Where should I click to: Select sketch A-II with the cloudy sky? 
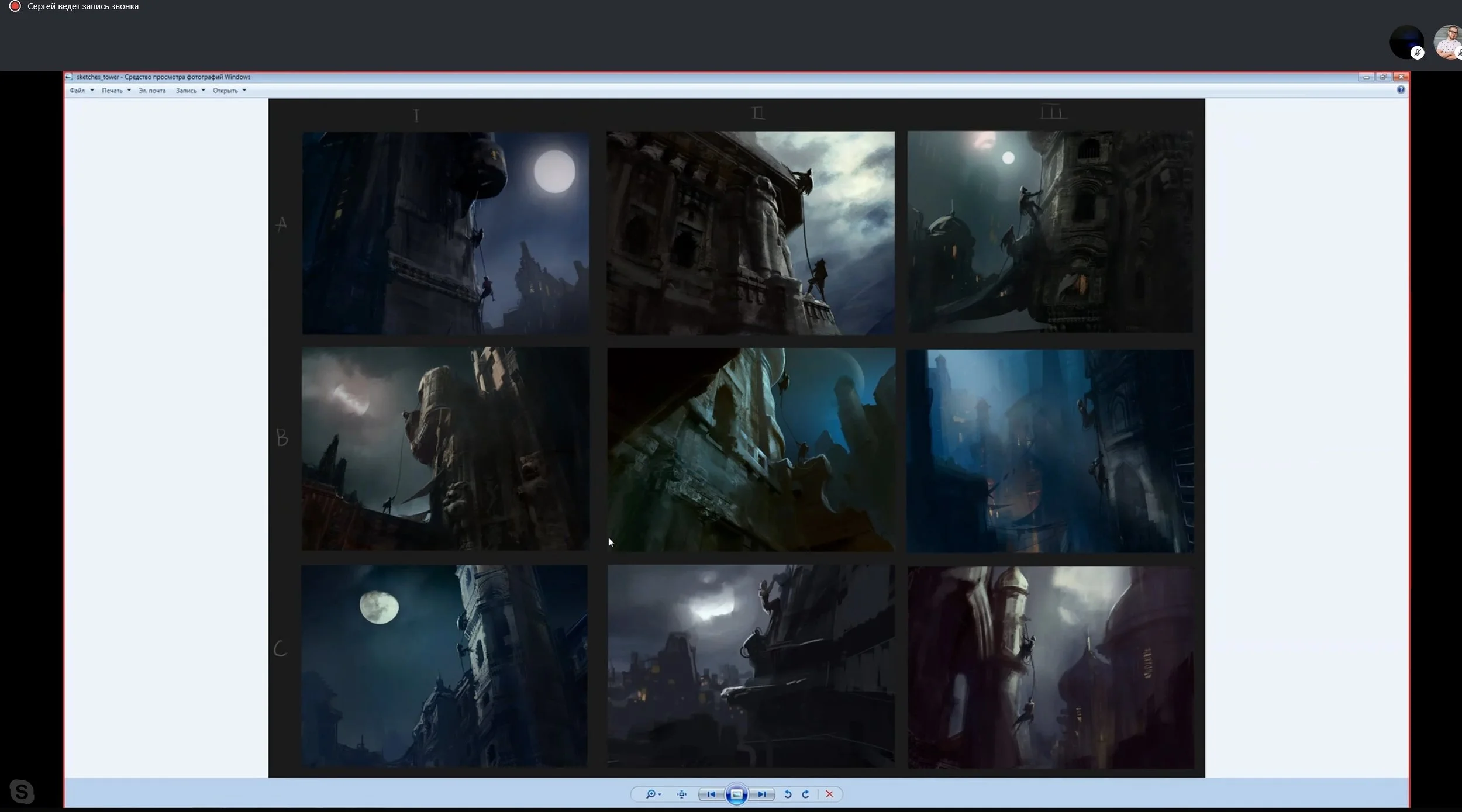click(750, 233)
